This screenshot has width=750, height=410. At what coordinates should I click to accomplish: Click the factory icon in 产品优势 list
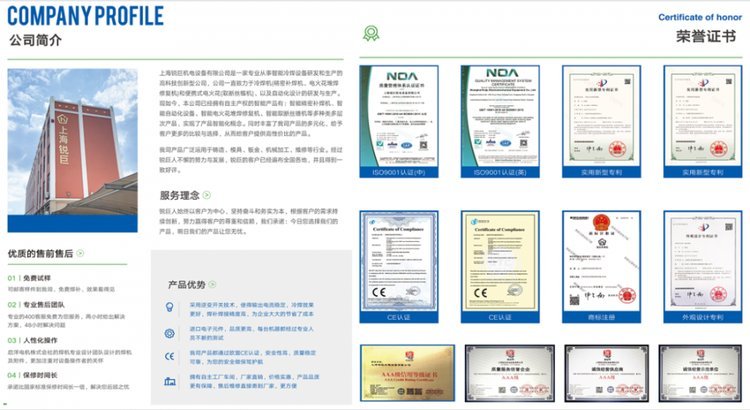pyautogui.click(x=171, y=381)
